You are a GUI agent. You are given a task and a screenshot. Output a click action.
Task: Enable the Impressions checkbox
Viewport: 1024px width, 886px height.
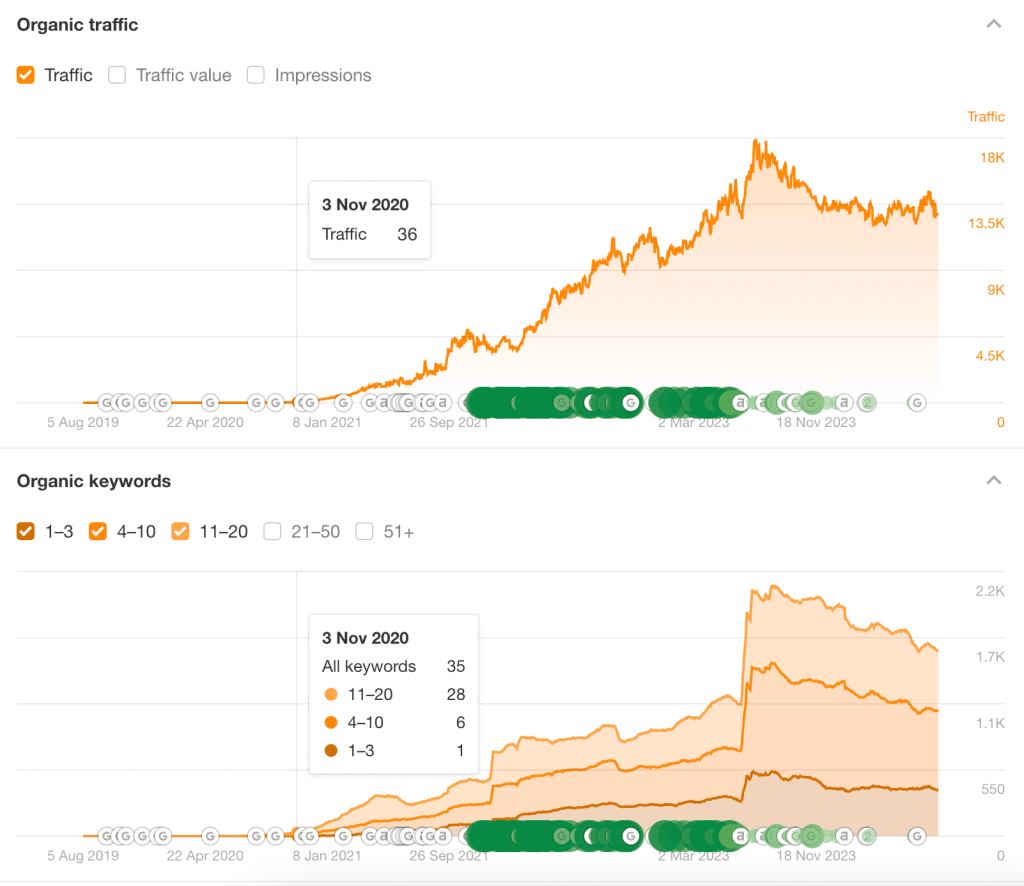tap(256, 75)
